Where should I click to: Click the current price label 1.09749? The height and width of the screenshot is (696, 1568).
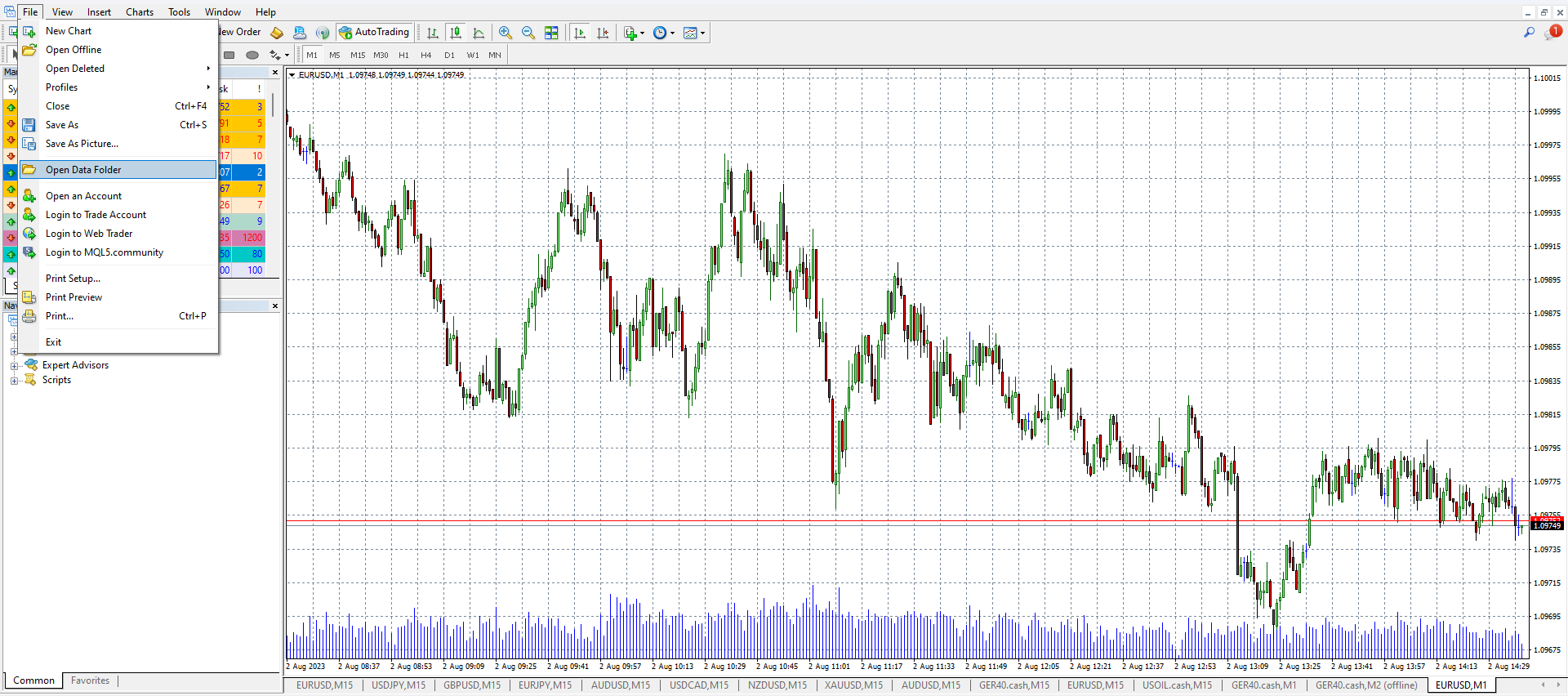click(x=1546, y=526)
